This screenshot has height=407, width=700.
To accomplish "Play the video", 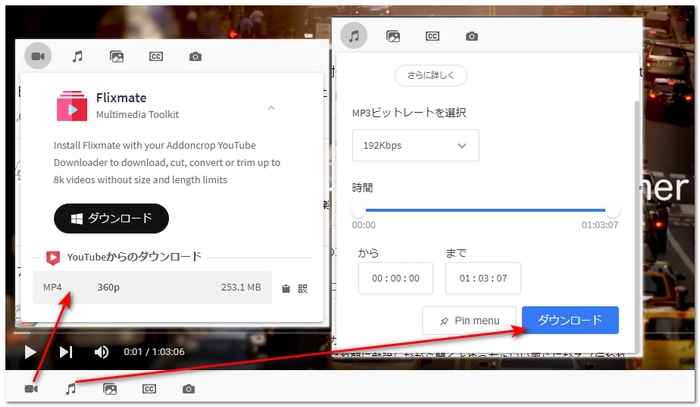I will 30,351.
